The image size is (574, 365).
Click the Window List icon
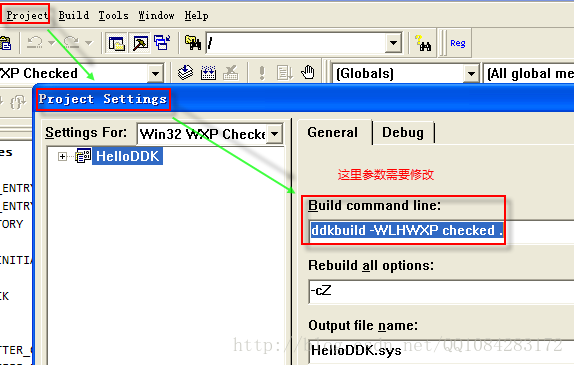click(162, 43)
